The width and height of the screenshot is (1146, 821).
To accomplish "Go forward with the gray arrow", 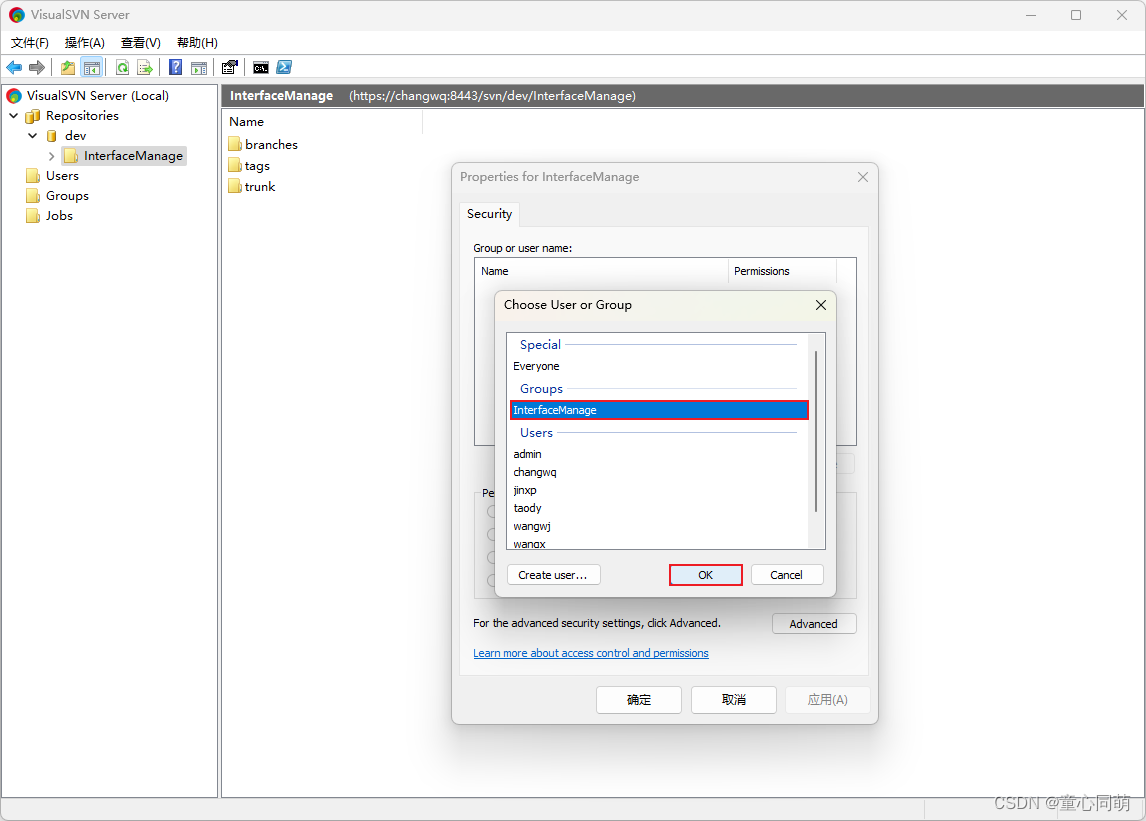I will coord(37,67).
